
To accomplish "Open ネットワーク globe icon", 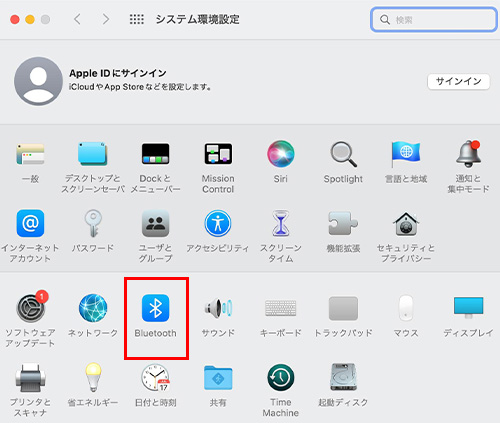I will 93,308.
